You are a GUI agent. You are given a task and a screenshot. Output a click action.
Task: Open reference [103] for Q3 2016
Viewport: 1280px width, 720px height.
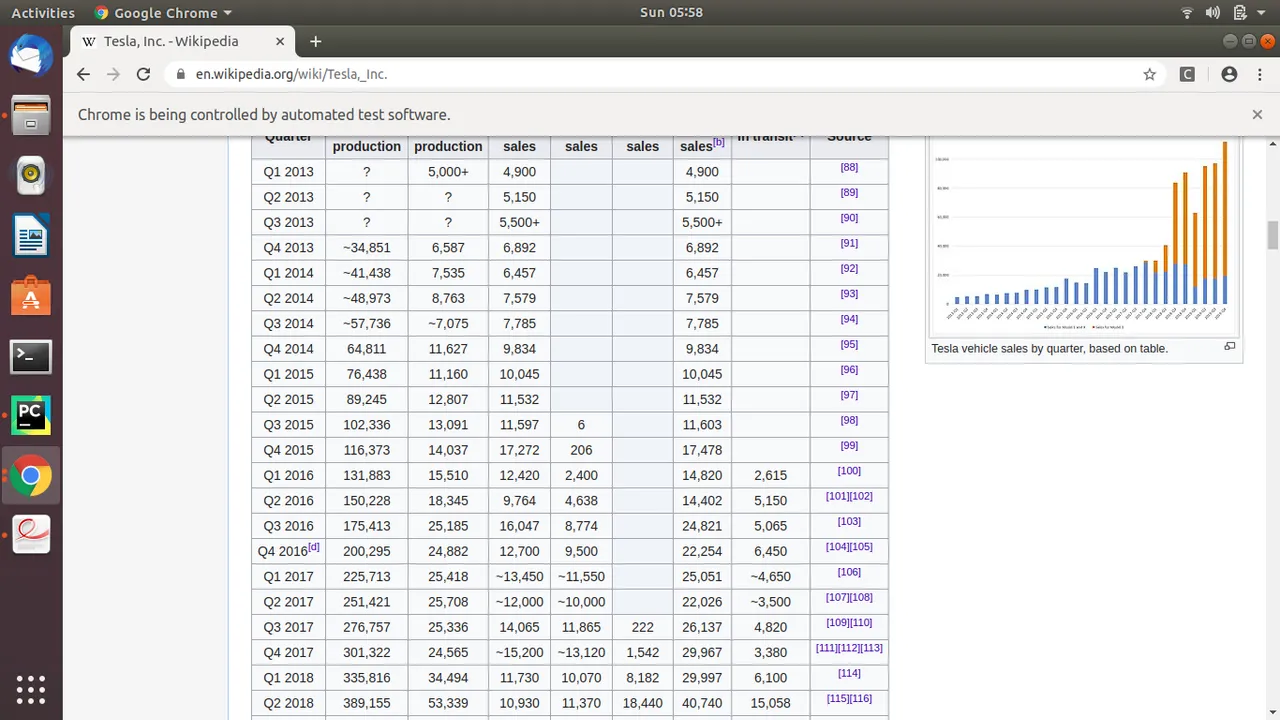pos(849,522)
